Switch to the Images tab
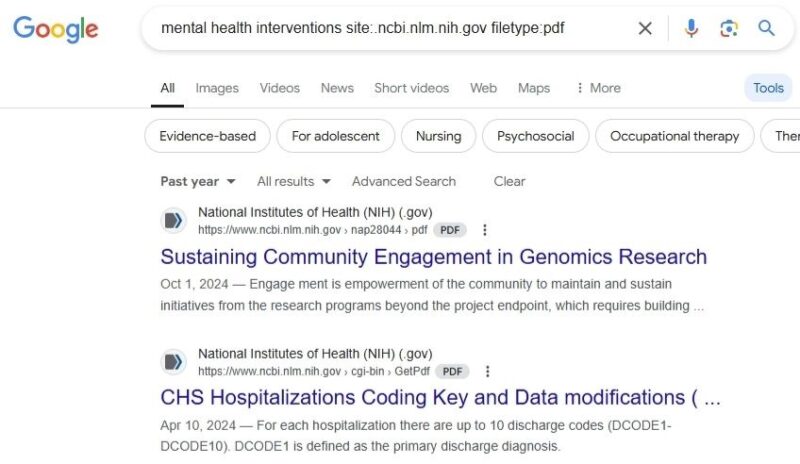Viewport: 800px width, 464px height. [x=217, y=88]
